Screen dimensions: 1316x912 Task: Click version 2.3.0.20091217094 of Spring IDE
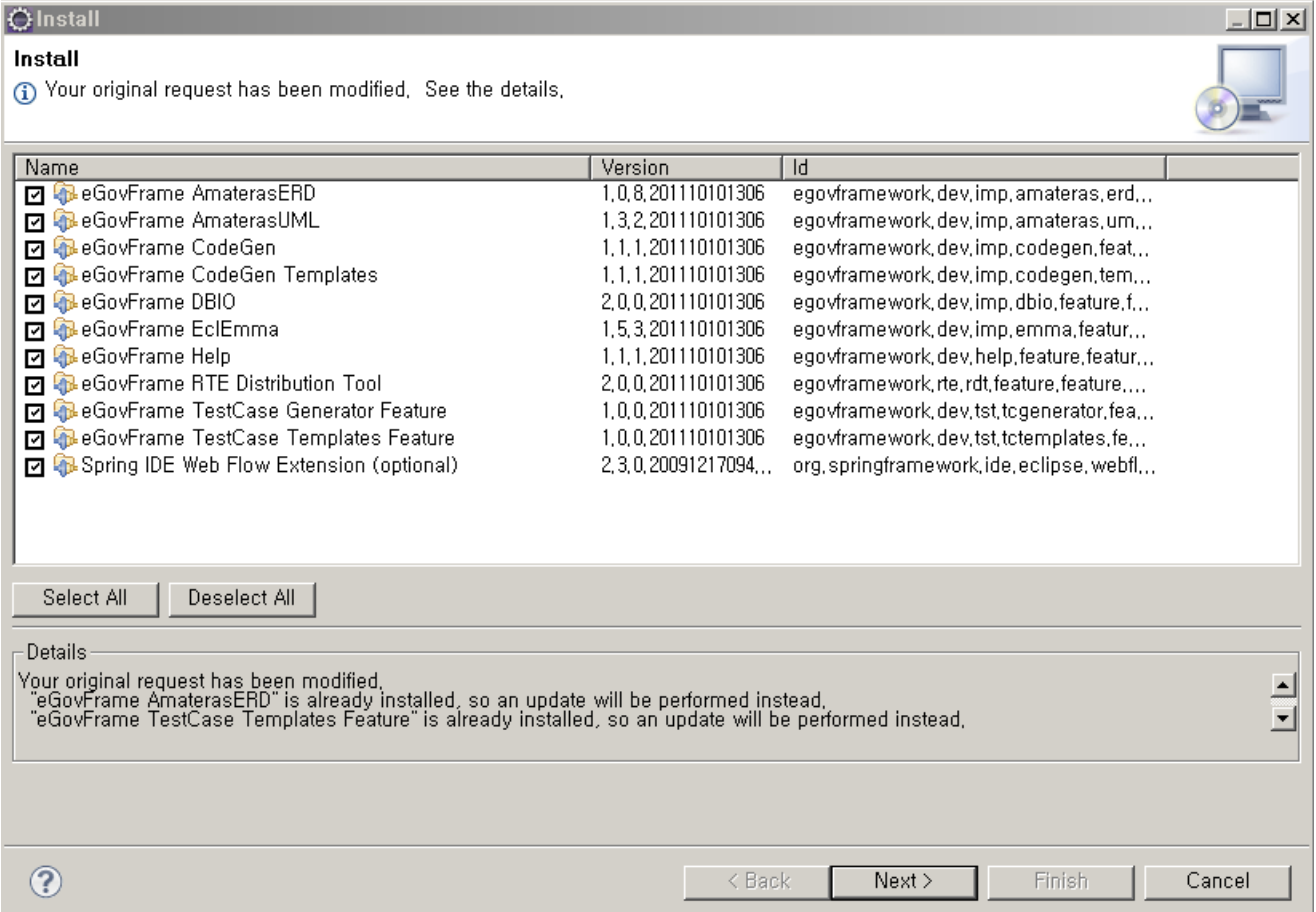687,465
